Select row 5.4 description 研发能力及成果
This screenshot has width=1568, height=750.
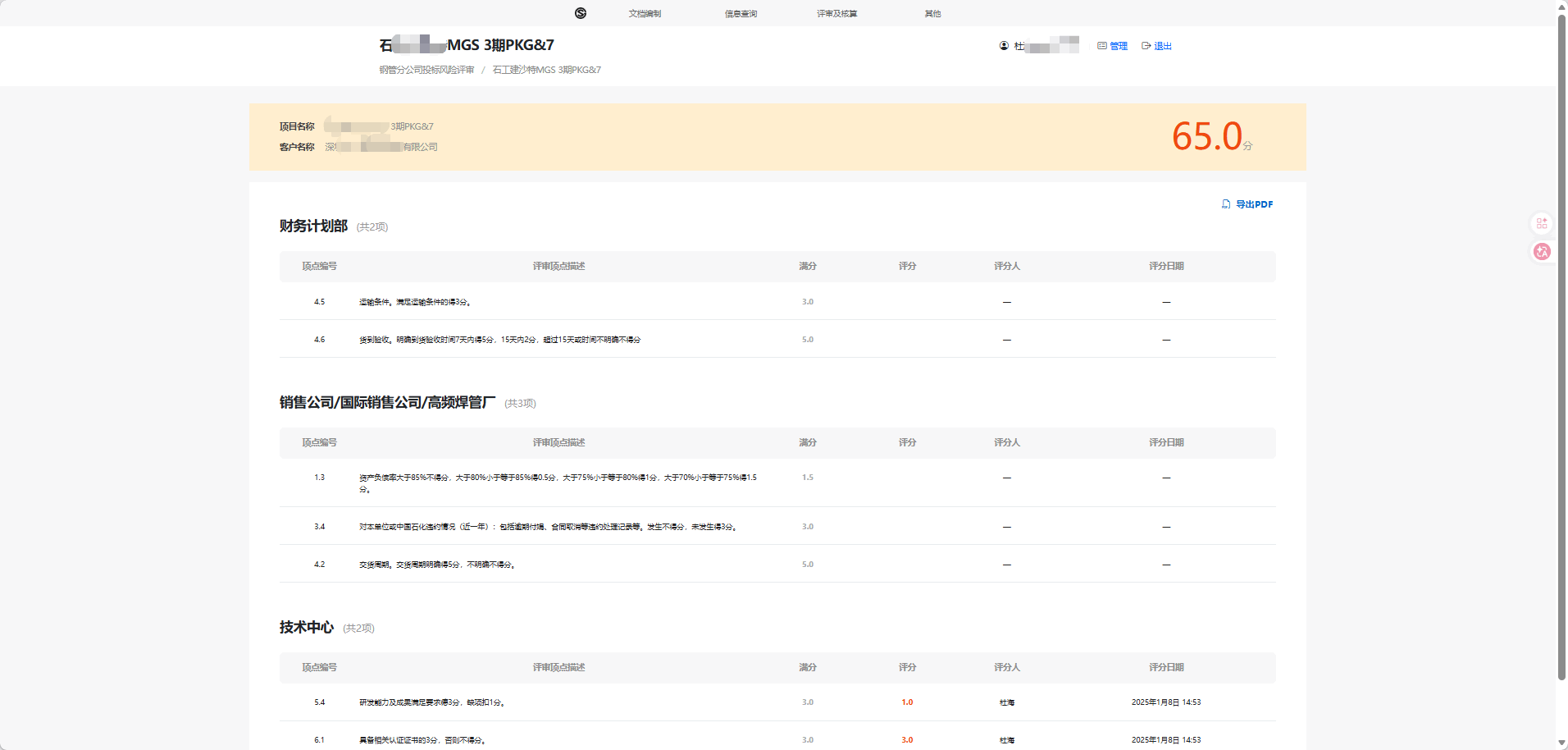coord(431,702)
